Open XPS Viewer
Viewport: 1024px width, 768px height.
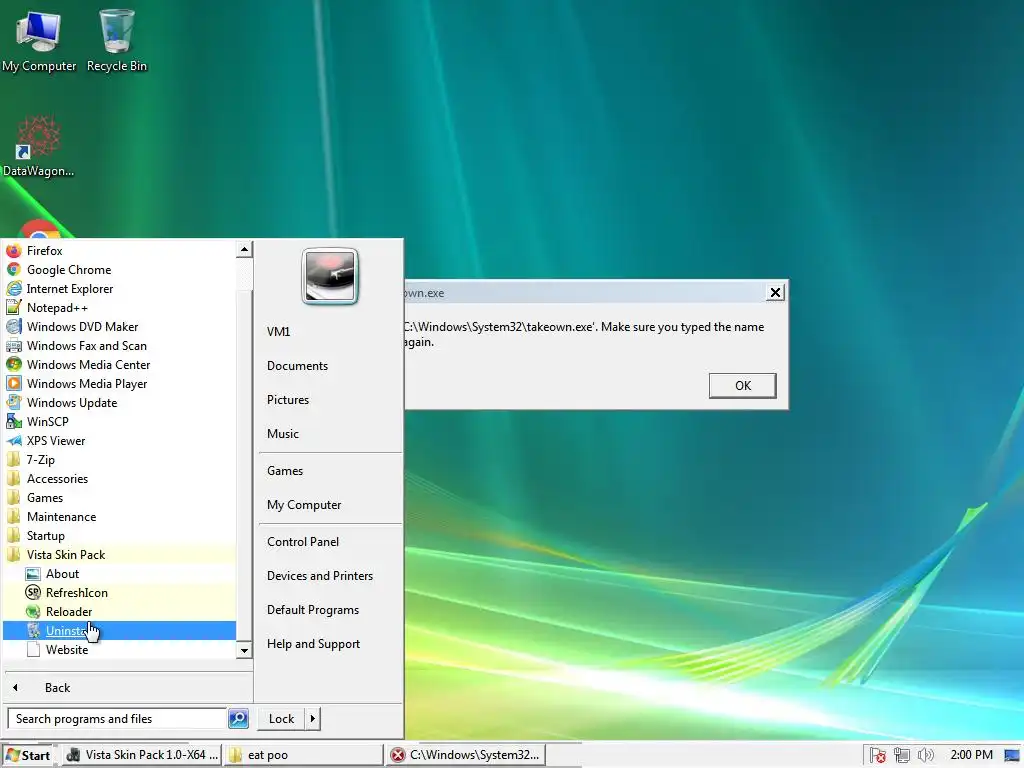pos(120,440)
